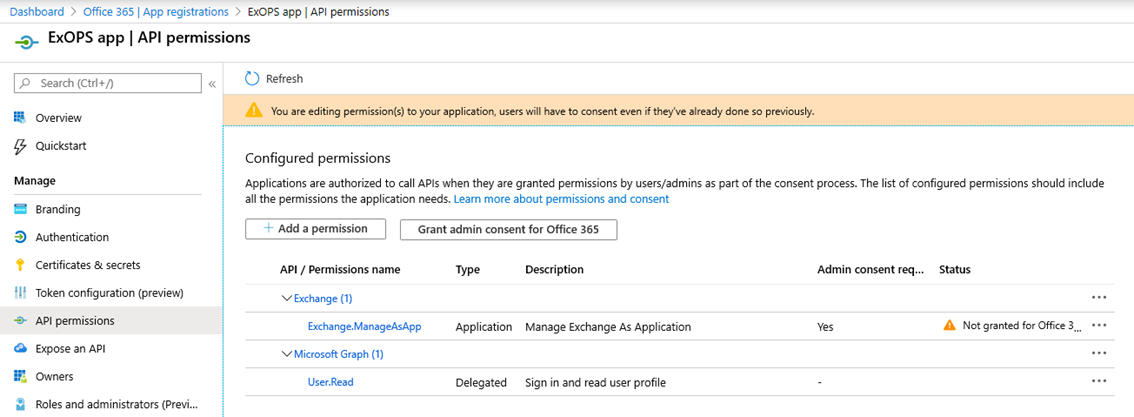This screenshot has width=1134, height=417.
Task: Open ellipsis menu for User.Read row
Action: [1099, 381]
